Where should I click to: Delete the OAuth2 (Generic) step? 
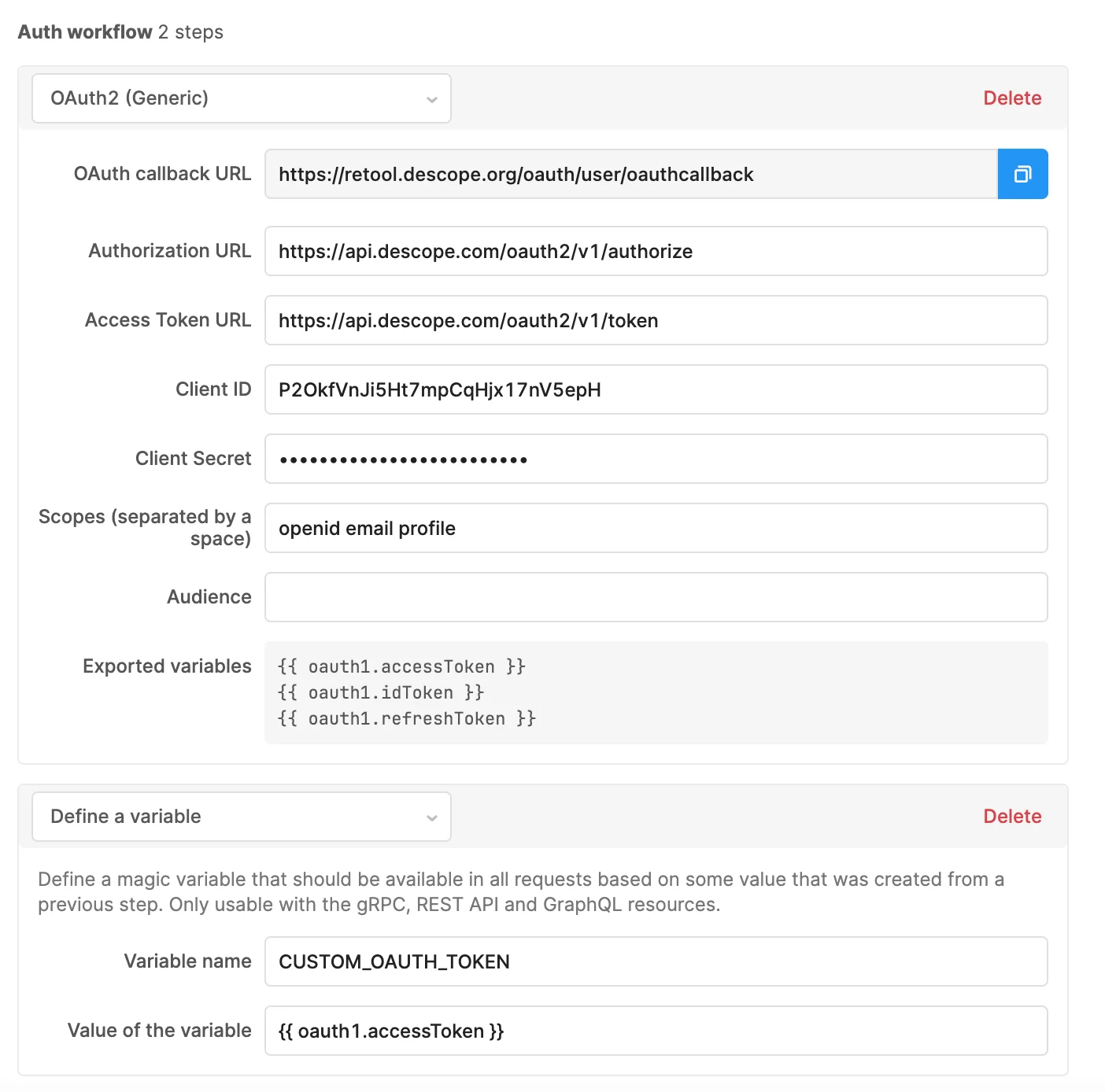point(1012,98)
